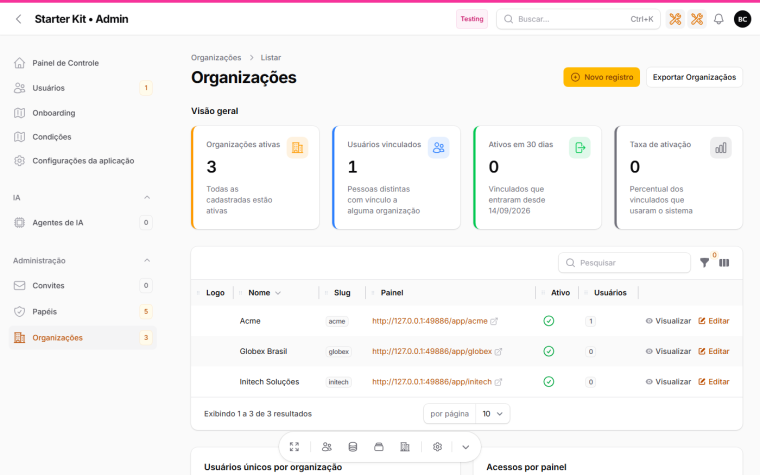Sort the table by the Nome column
760x475 pixels.
264,293
